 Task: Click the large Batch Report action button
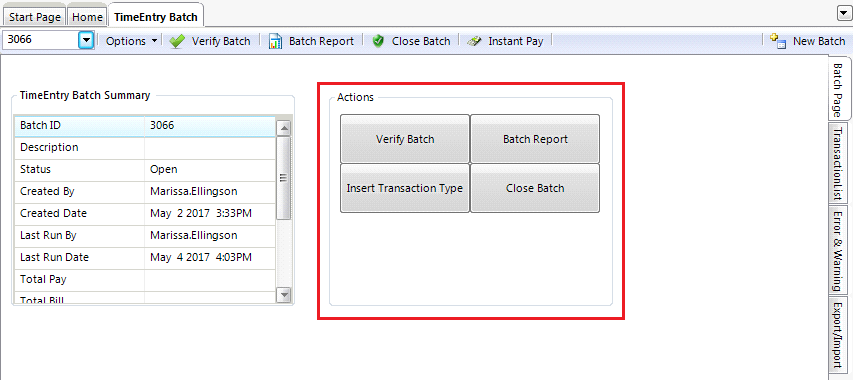click(x=535, y=139)
